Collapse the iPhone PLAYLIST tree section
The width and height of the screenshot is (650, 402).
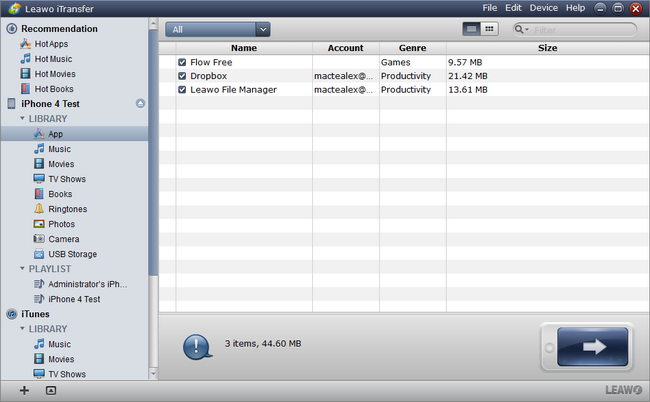point(22,269)
